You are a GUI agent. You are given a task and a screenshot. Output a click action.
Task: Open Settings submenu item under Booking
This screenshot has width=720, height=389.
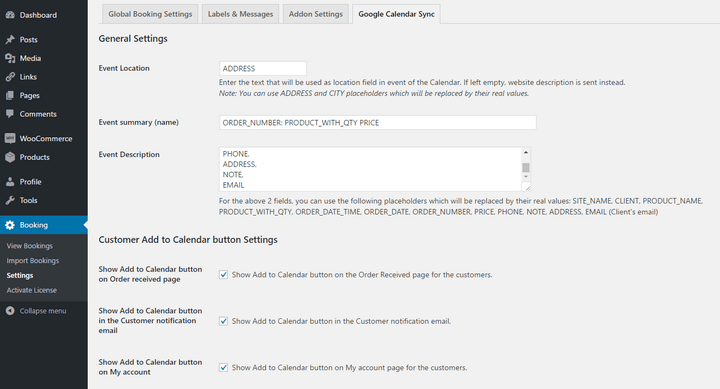click(x=20, y=276)
